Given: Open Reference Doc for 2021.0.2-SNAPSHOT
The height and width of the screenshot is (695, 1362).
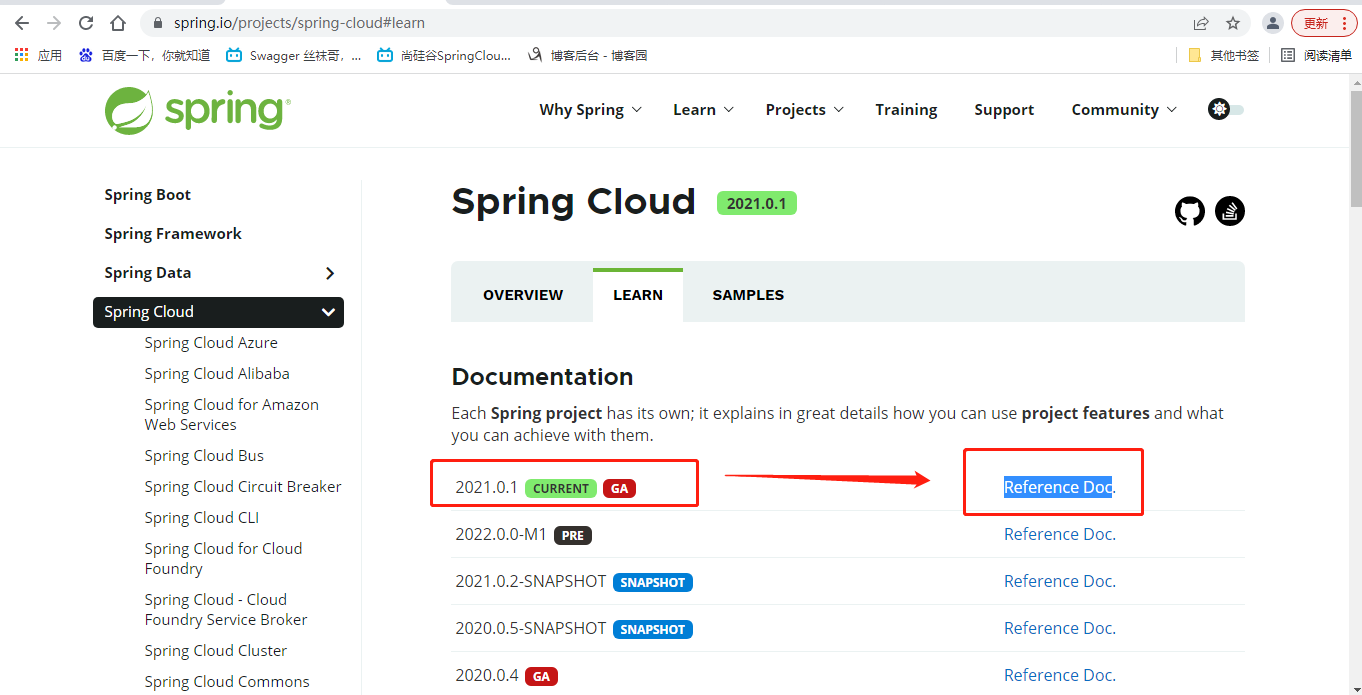Looking at the screenshot, I should pyautogui.click(x=1059, y=581).
